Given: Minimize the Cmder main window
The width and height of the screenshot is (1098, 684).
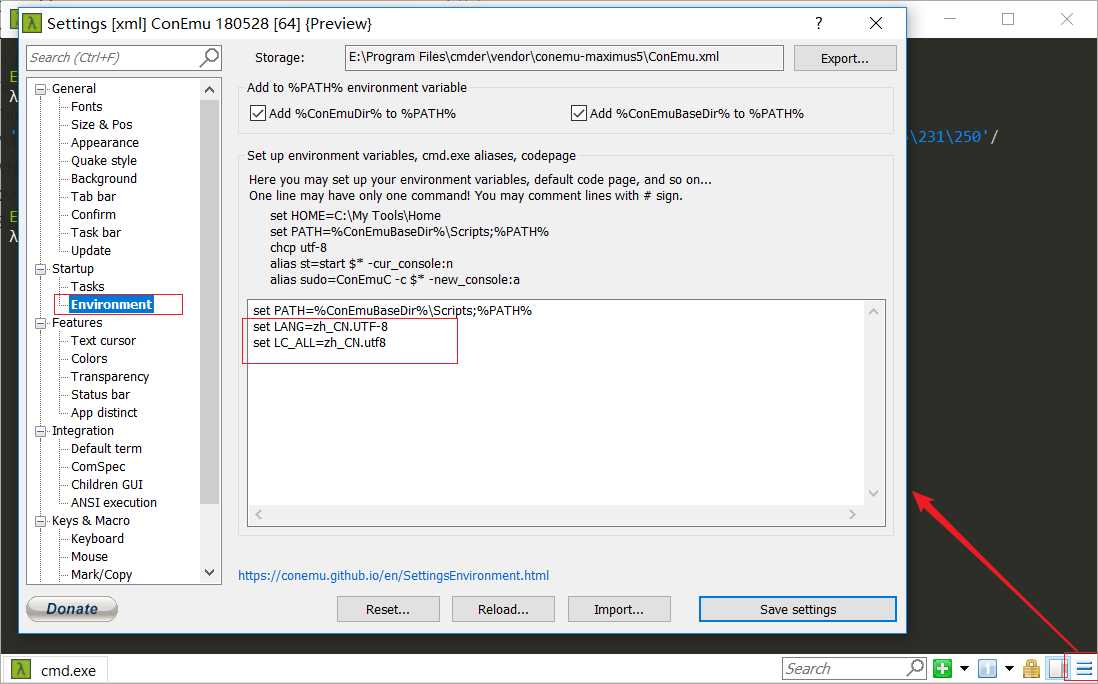Looking at the screenshot, I should (950, 19).
